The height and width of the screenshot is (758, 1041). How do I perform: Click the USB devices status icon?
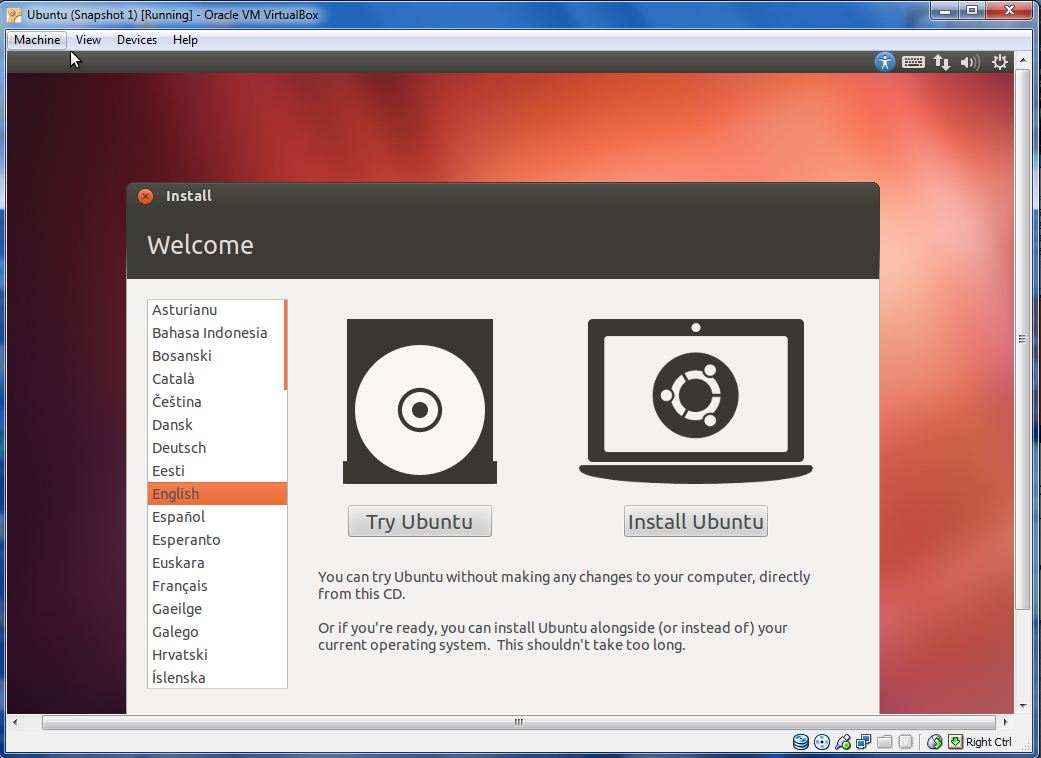(x=843, y=741)
